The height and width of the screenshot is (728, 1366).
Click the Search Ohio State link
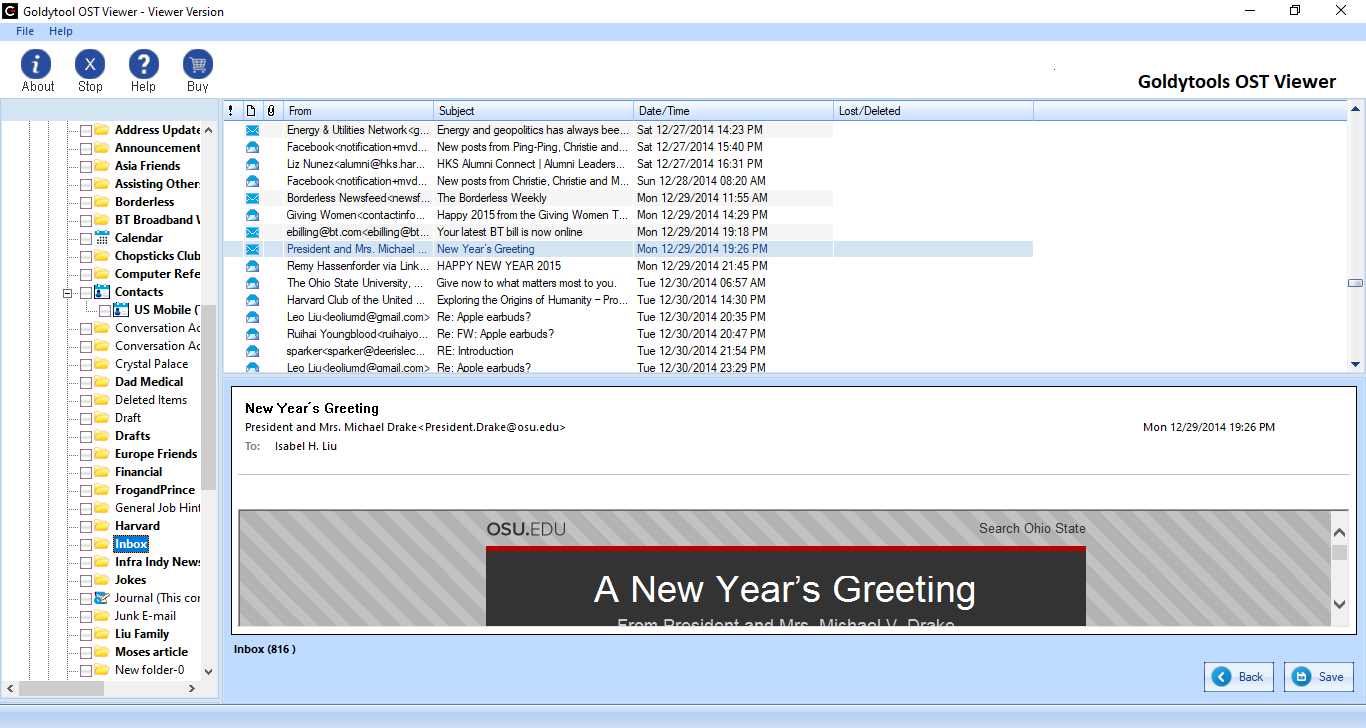(x=1032, y=528)
